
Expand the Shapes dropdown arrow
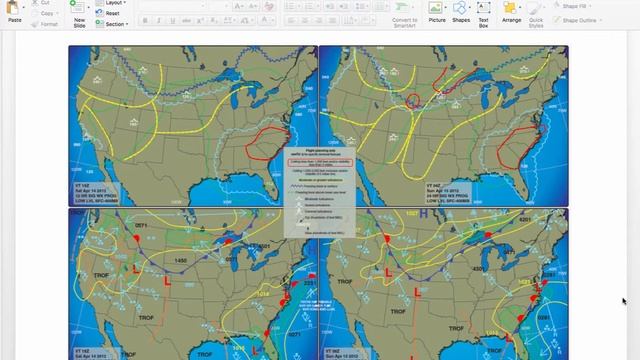[470, 7]
